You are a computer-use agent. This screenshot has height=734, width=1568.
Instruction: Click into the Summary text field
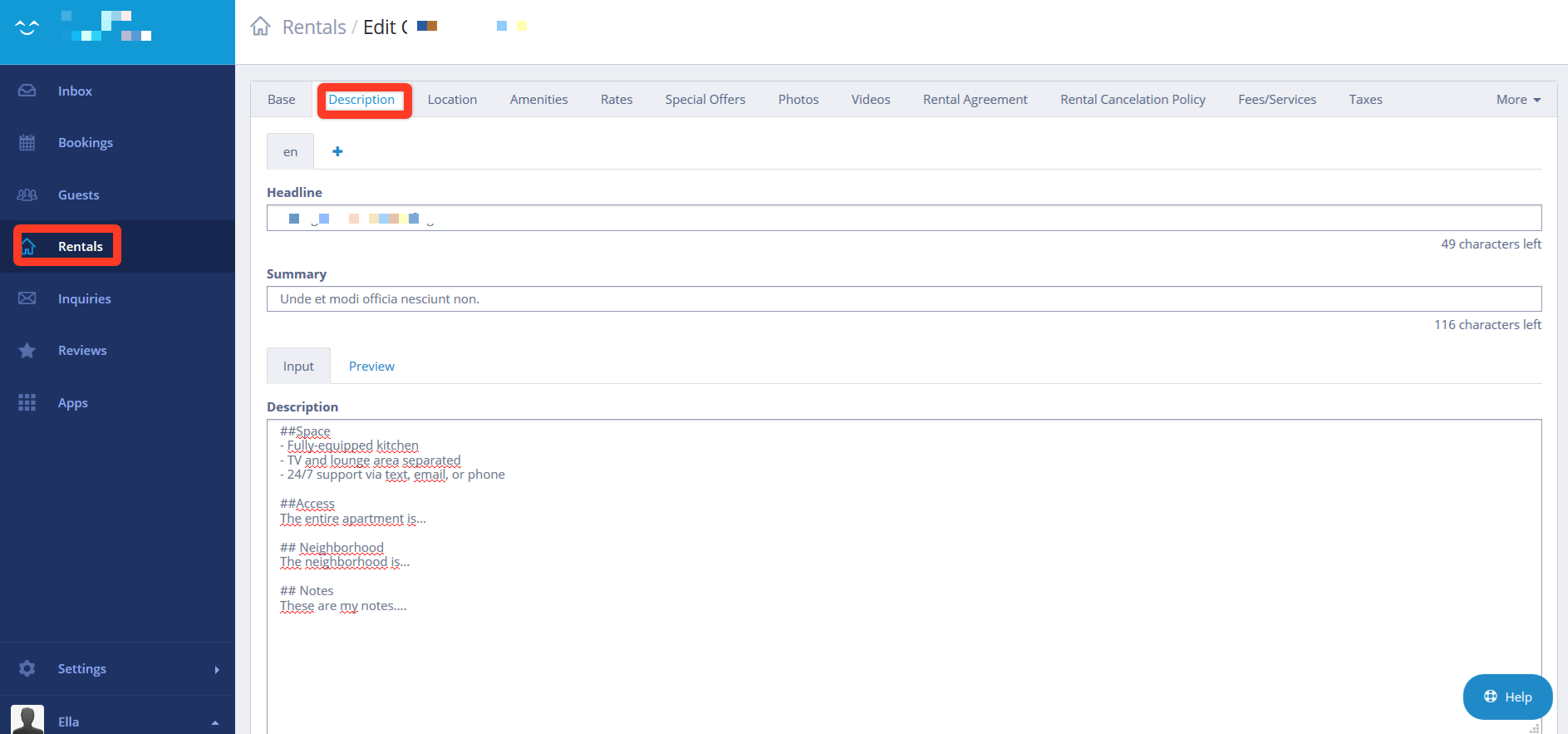tap(903, 299)
